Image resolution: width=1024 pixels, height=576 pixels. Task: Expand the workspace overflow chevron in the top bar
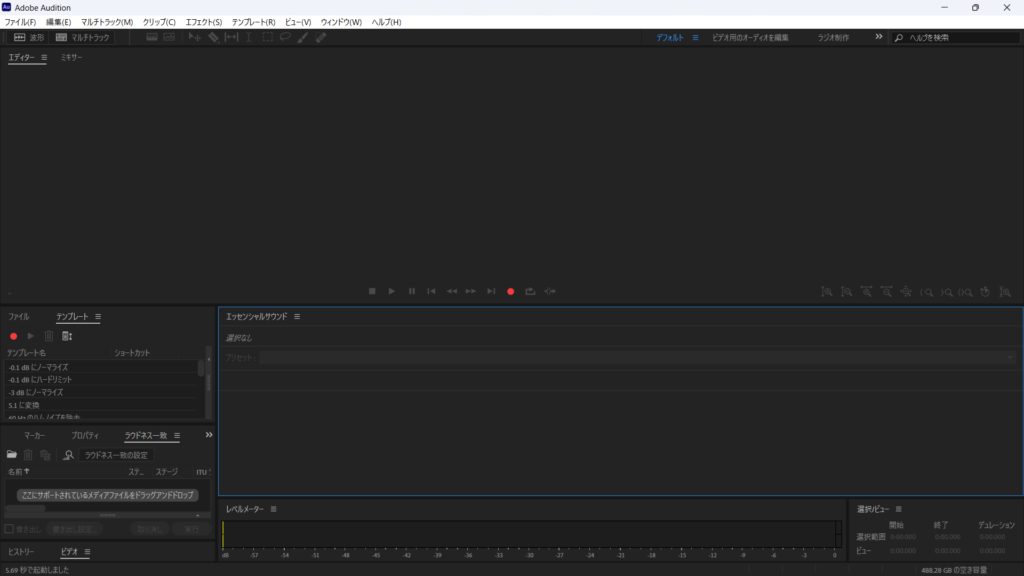[879, 37]
